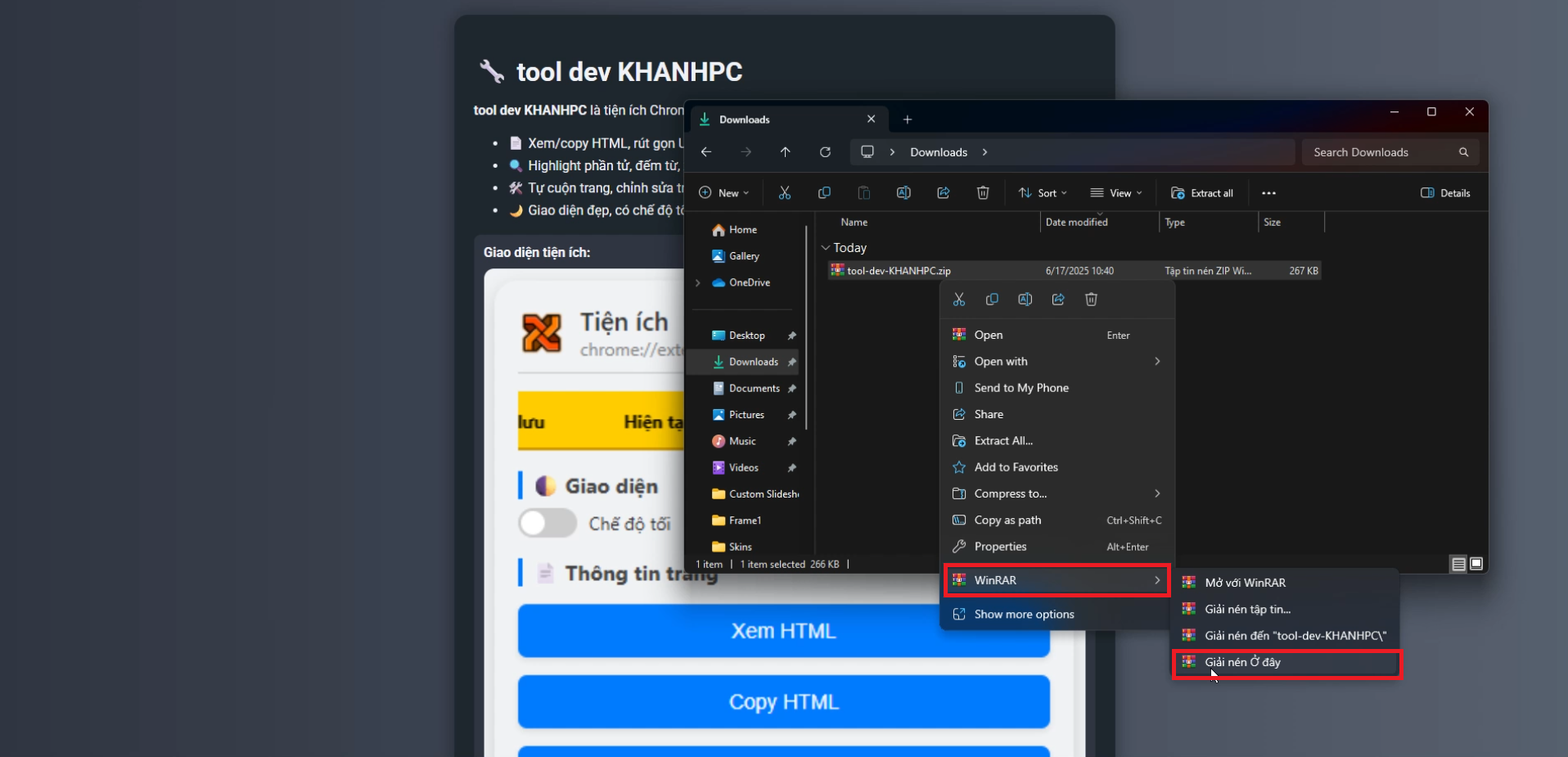Click the This PC monitor icon in address bar
This screenshot has height=757, width=1568.
click(x=867, y=152)
